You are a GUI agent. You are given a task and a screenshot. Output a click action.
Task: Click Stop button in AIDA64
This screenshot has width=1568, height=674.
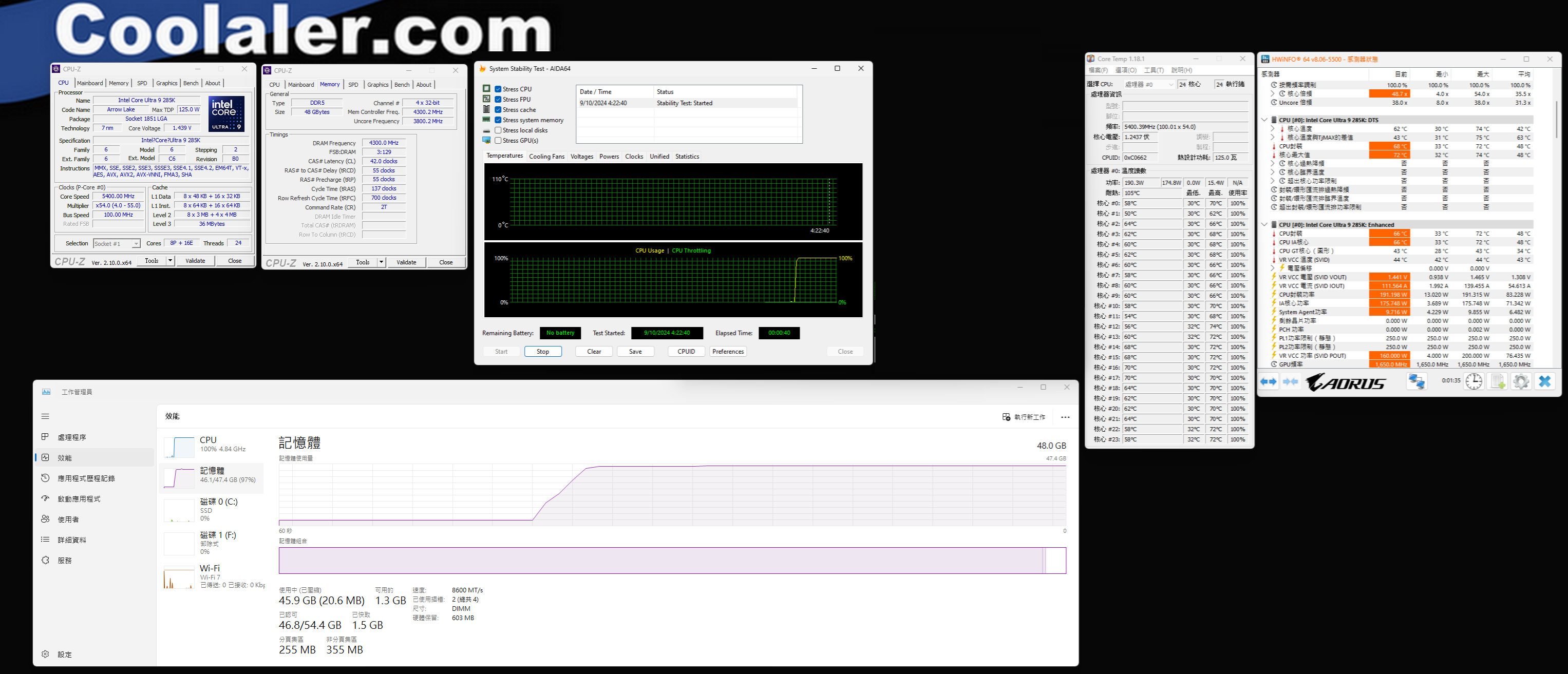[x=543, y=352]
